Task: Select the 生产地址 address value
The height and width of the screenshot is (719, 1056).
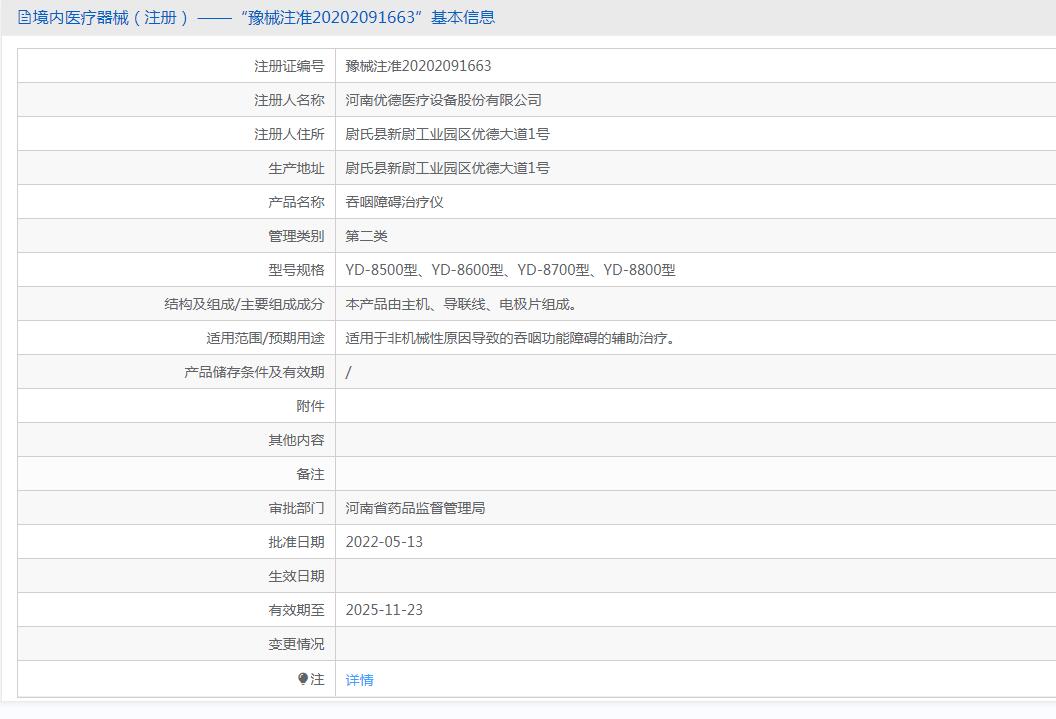Action: tap(447, 168)
